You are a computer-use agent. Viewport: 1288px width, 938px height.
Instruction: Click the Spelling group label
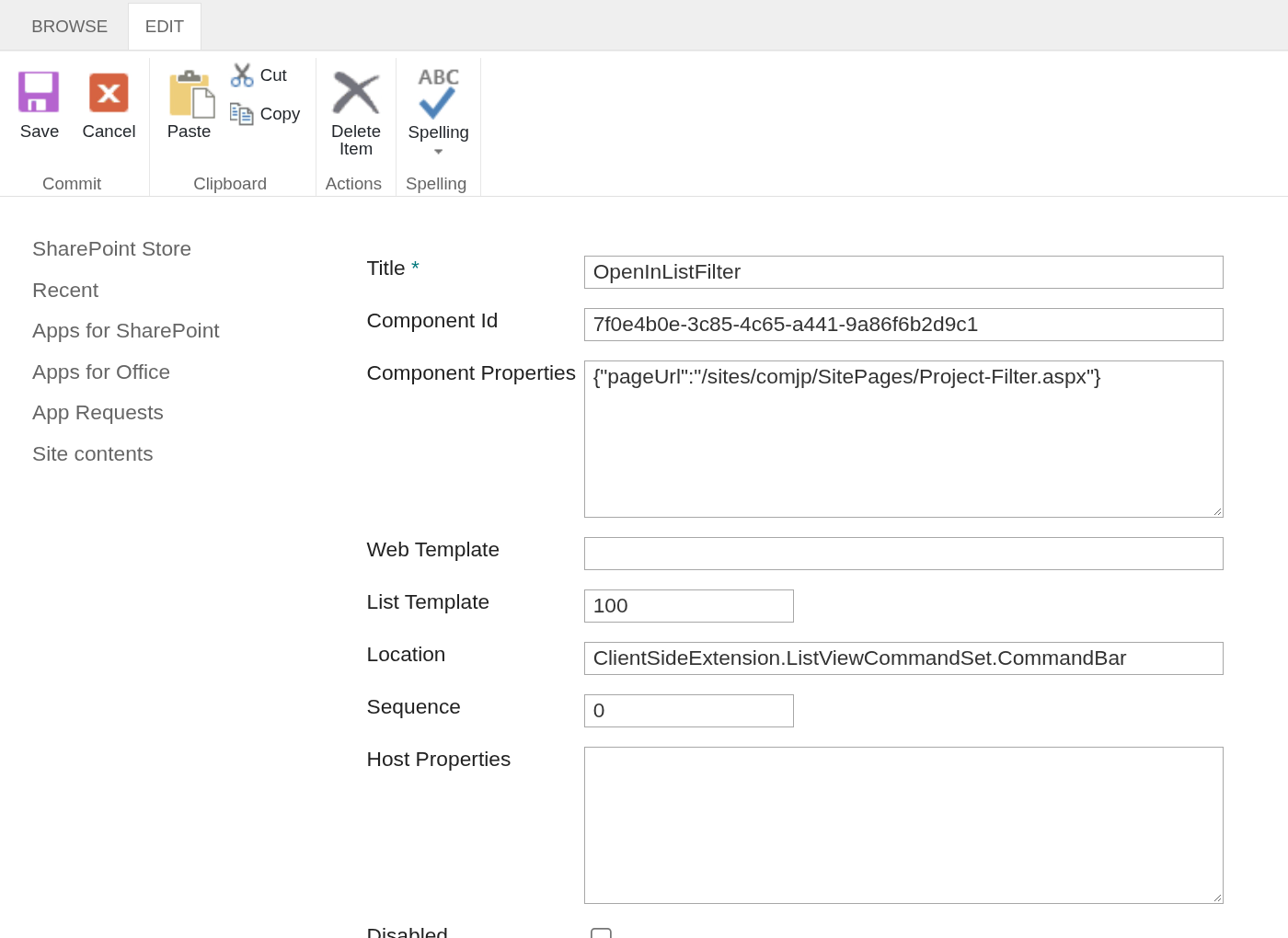(436, 184)
